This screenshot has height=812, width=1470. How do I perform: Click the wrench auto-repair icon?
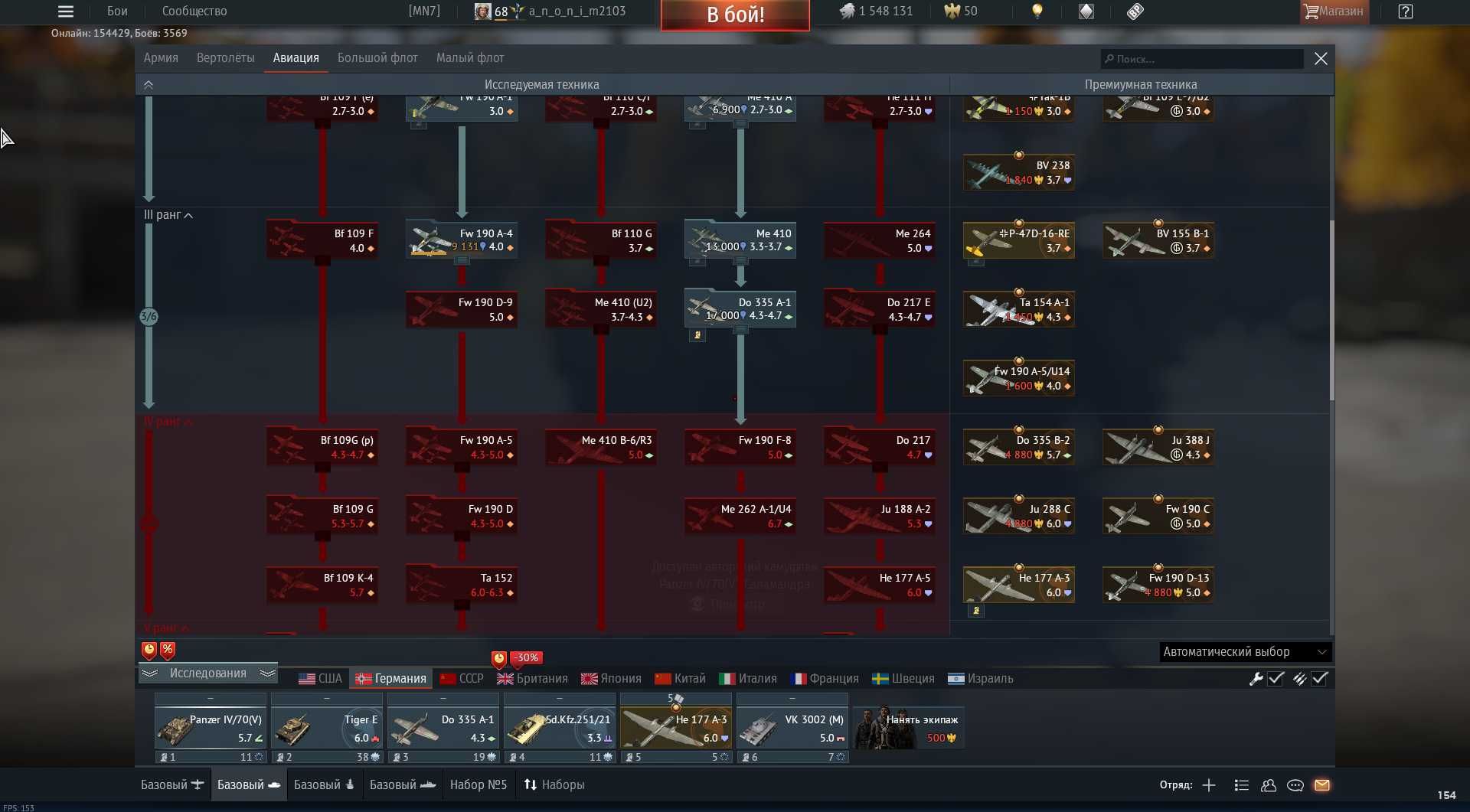pos(1256,679)
